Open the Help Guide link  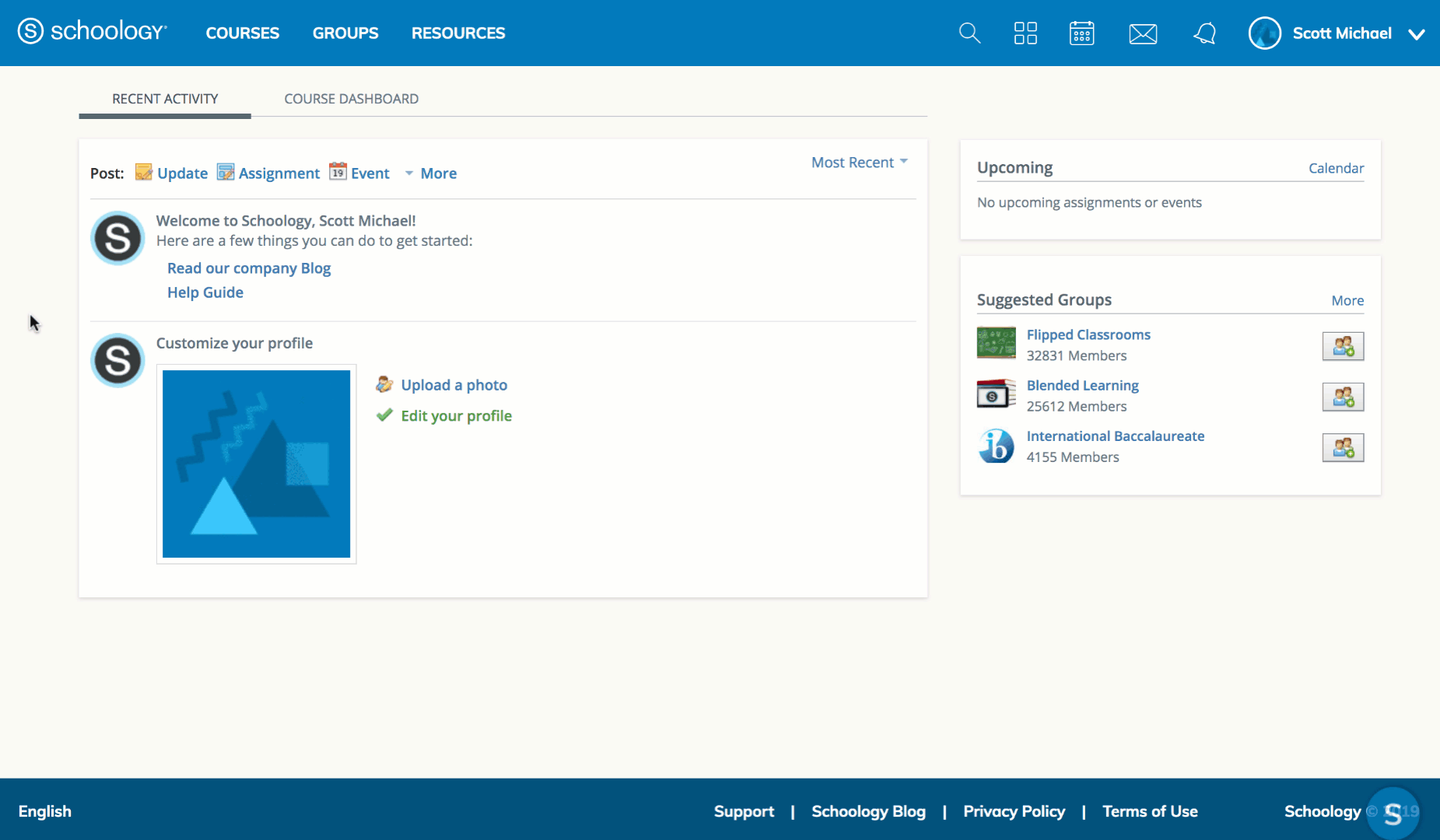tap(205, 292)
